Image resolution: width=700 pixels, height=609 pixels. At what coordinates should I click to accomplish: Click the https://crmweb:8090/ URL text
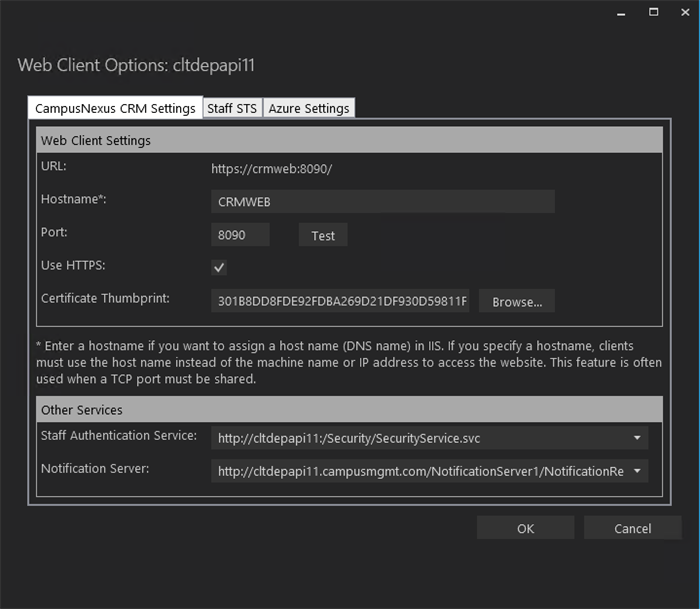point(271,169)
